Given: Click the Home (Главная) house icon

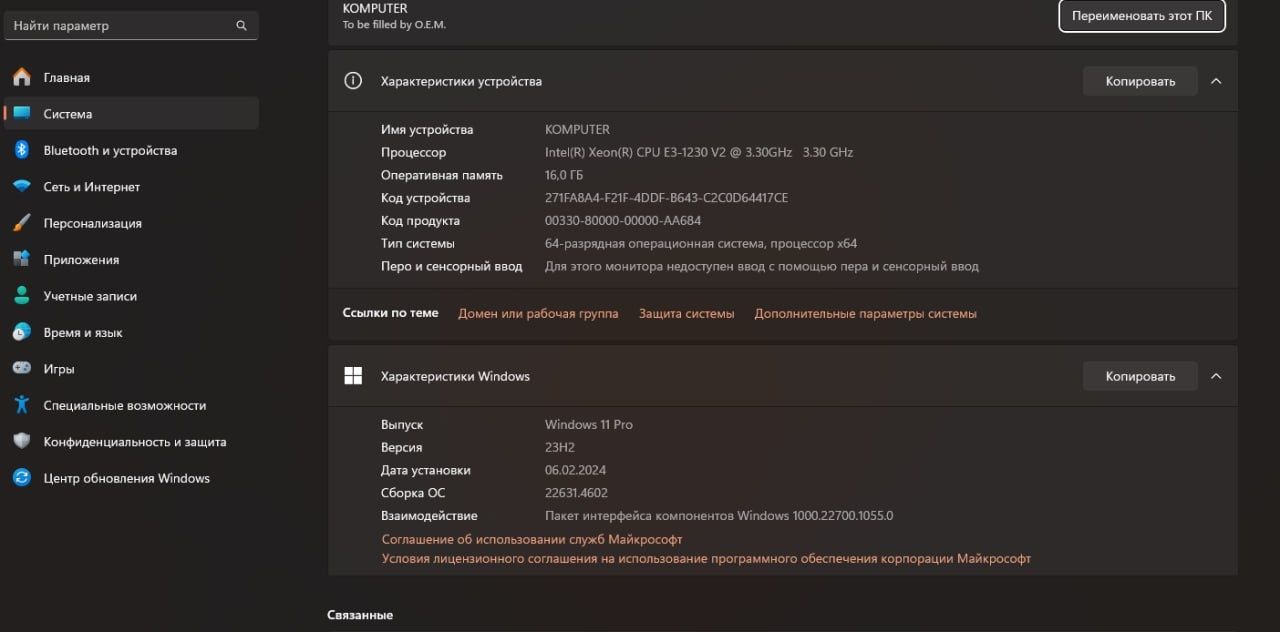Looking at the screenshot, I should click(21, 77).
